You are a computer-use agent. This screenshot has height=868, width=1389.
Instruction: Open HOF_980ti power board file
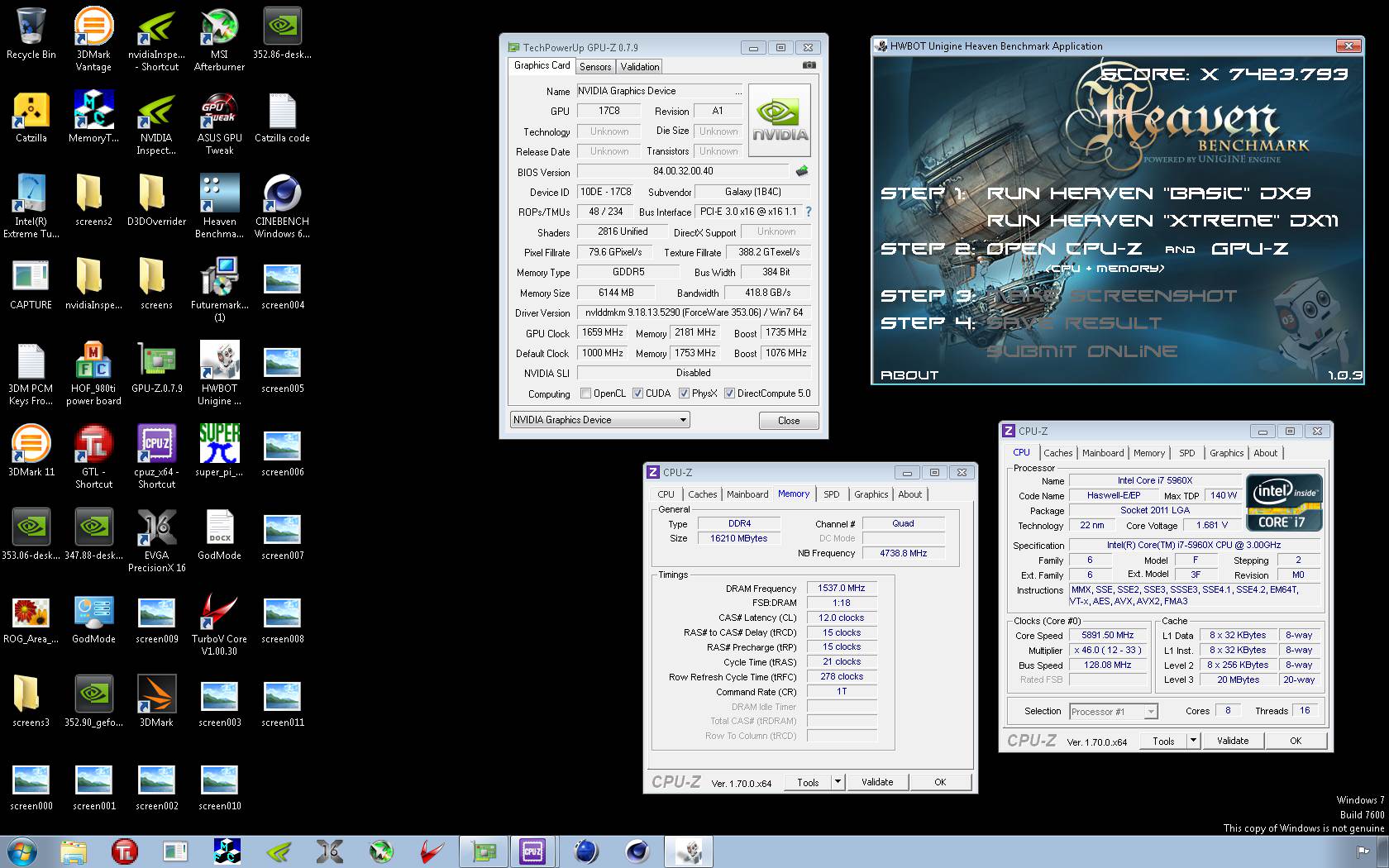tap(93, 373)
